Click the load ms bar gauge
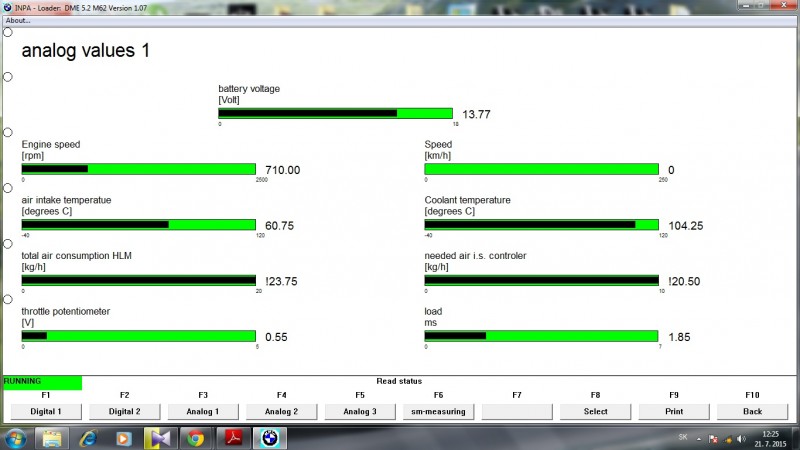This screenshot has height=450, width=800. point(541,336)
